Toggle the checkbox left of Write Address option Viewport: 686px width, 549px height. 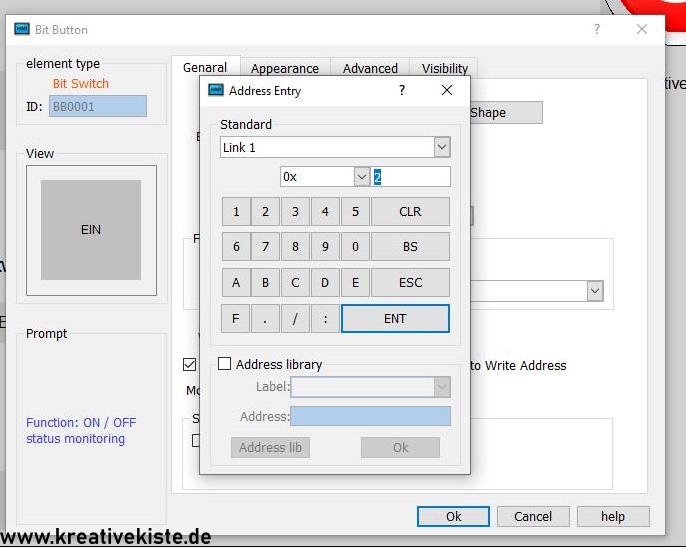[x=190, y=365]
